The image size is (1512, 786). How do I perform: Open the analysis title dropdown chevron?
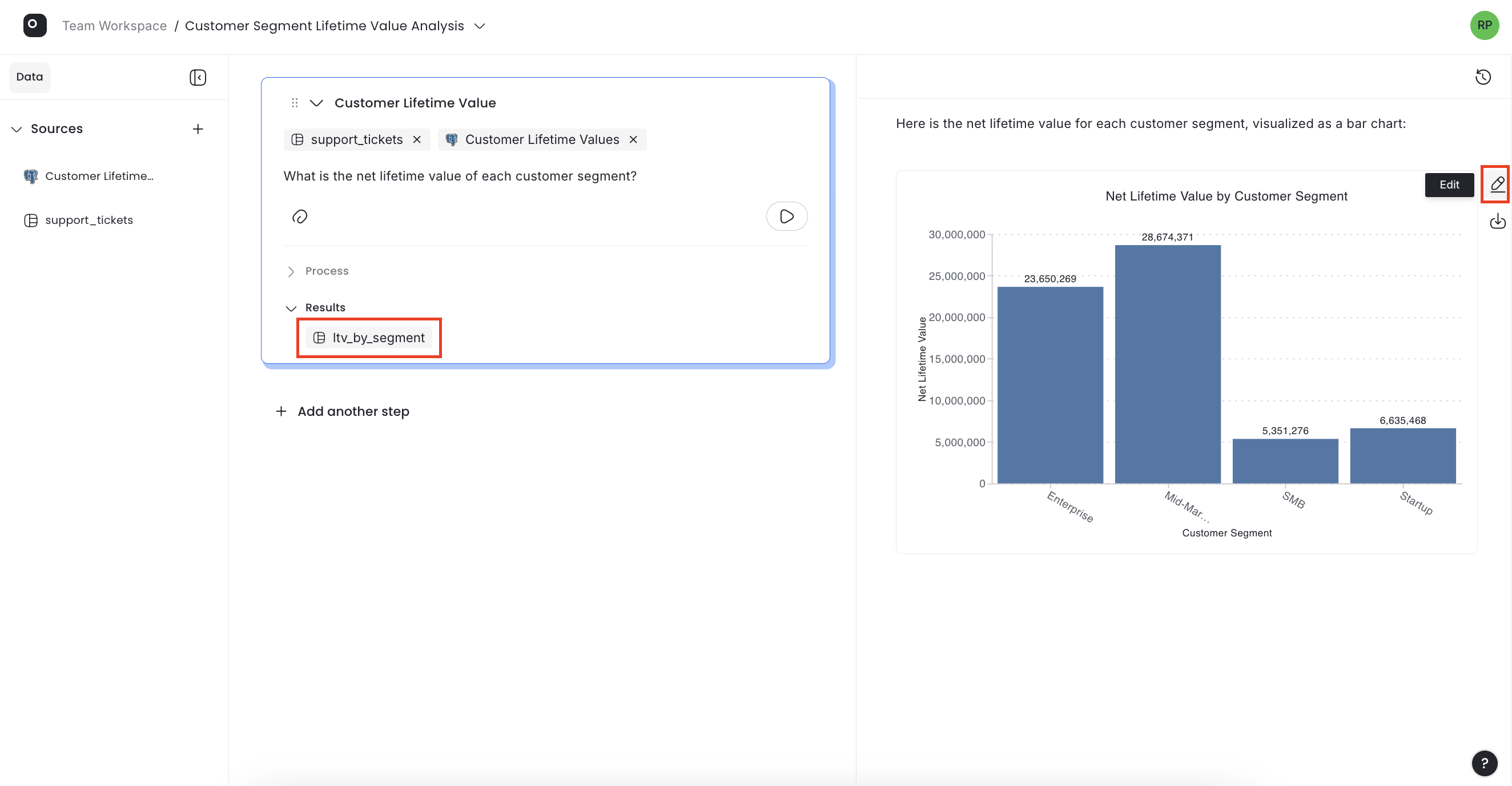[480, 26]
